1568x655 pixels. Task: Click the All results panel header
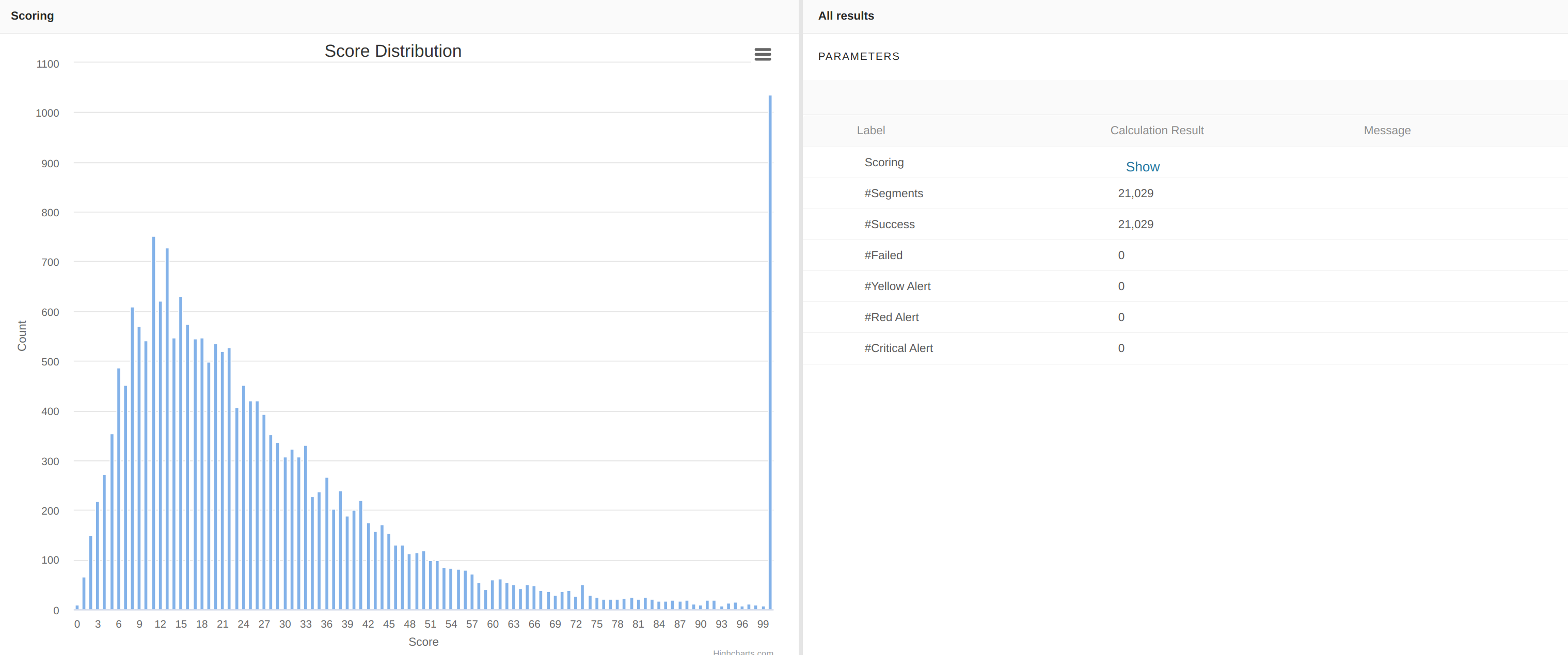point(846,16)
